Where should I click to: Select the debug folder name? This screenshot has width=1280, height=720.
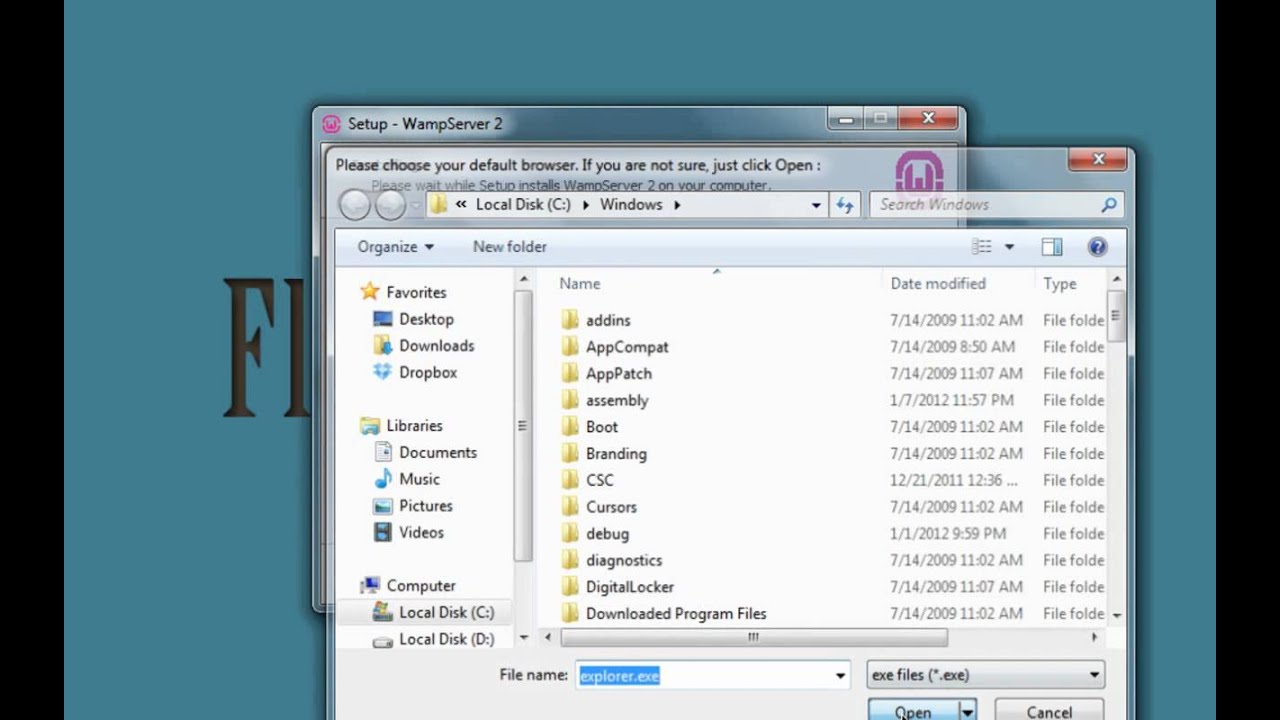click(607, 533)
